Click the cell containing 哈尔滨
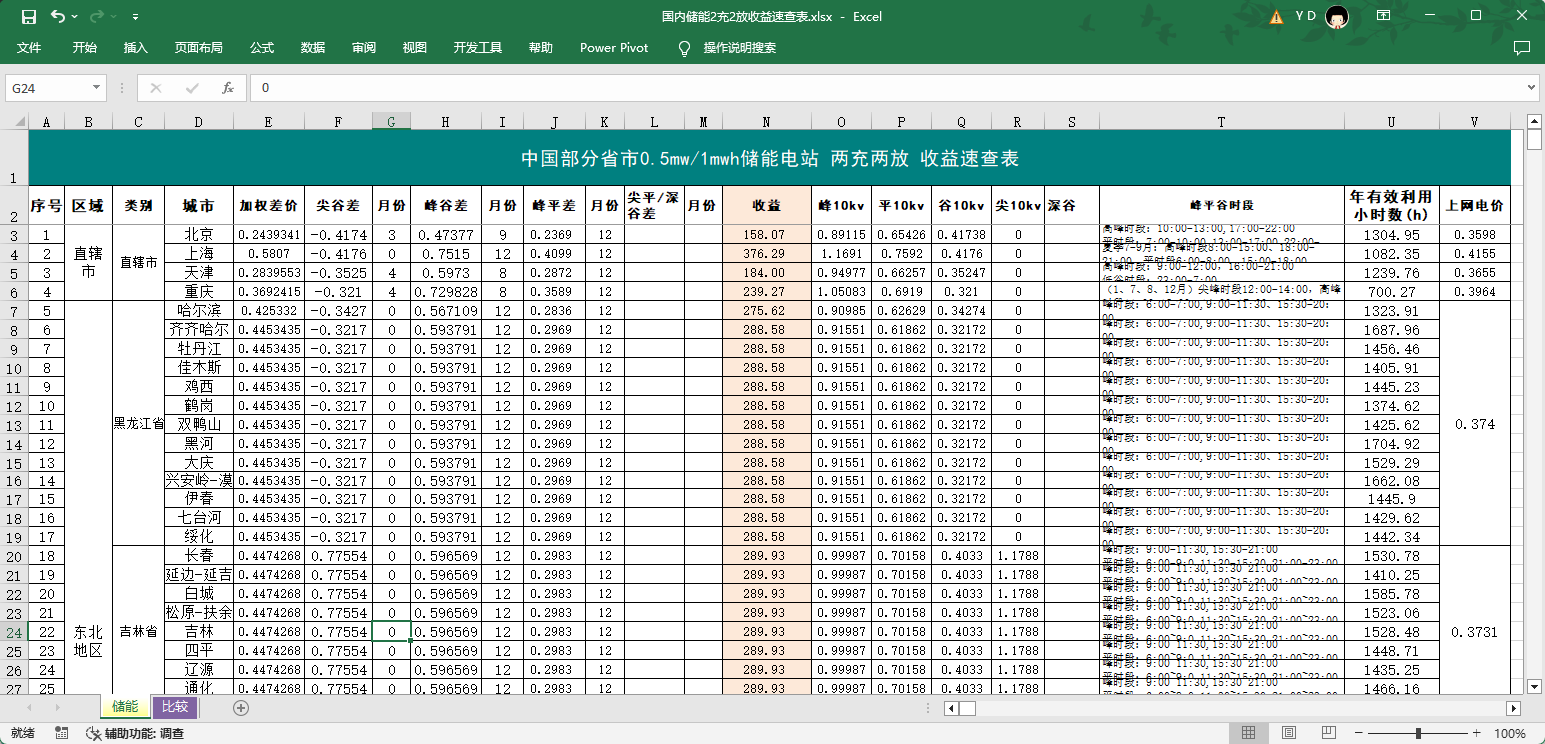This screenshot has width=1545, height=744. (x=198, y=311)
